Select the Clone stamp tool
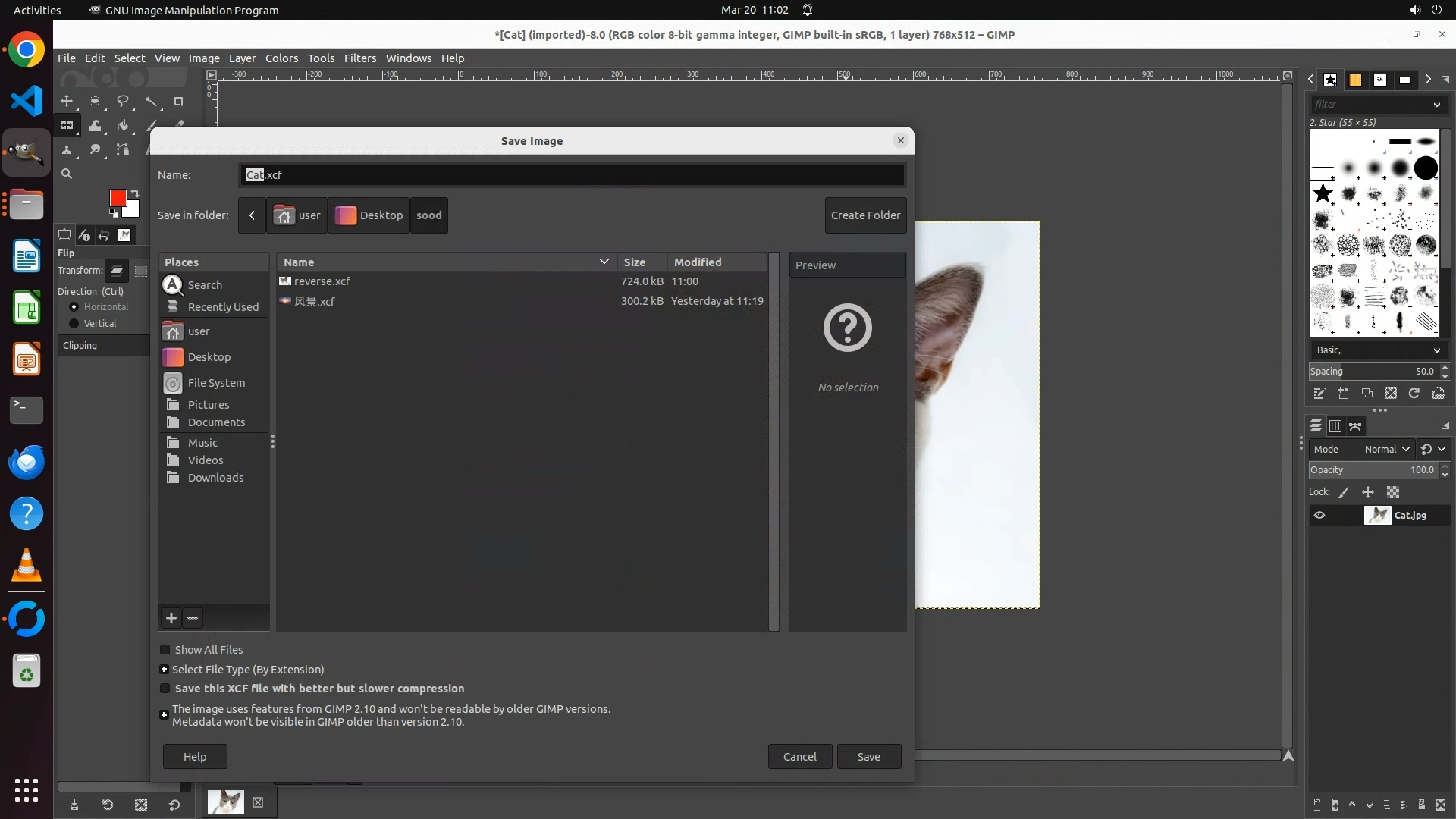1456x819 pixels. point(67,150)
